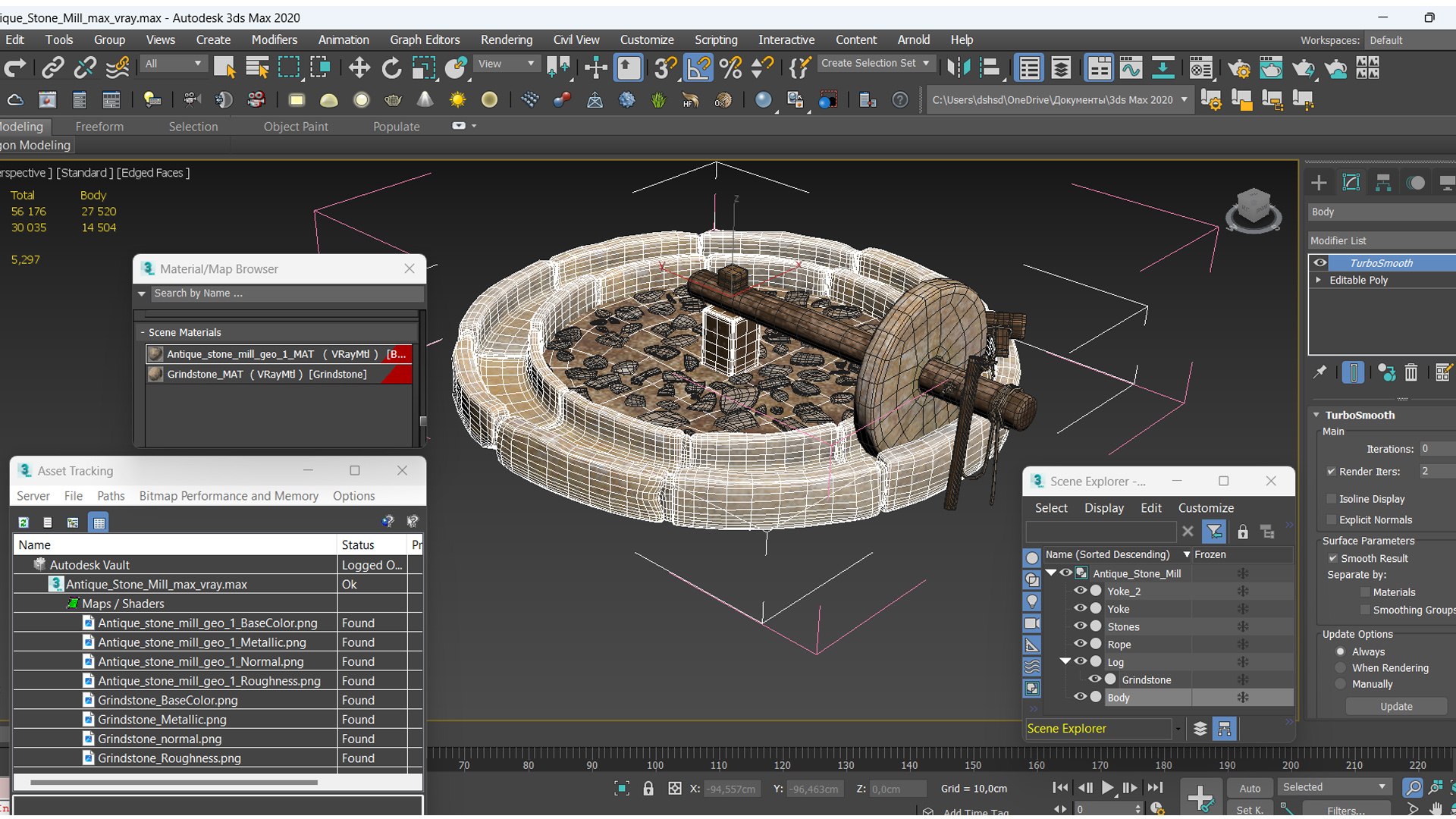This screenshot has width=1456, height=819.
Task: Open the Rendering menu
Action: tap(507, 39)
